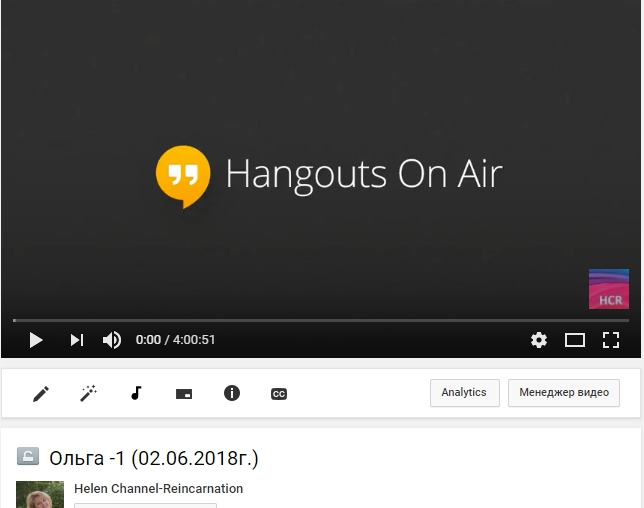Click the Helen Channel-Reincarnation channel name
The image size is (644, 508).
pyautogui.click(x=158, y=489)
